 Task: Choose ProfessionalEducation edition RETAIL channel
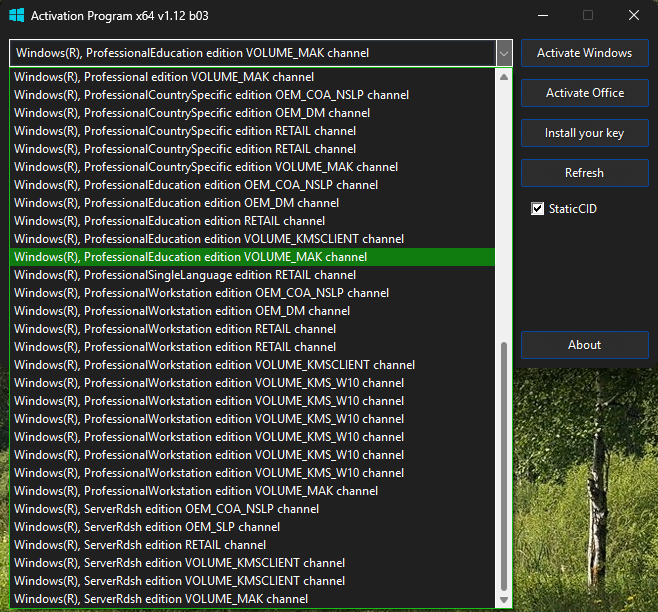252,221
